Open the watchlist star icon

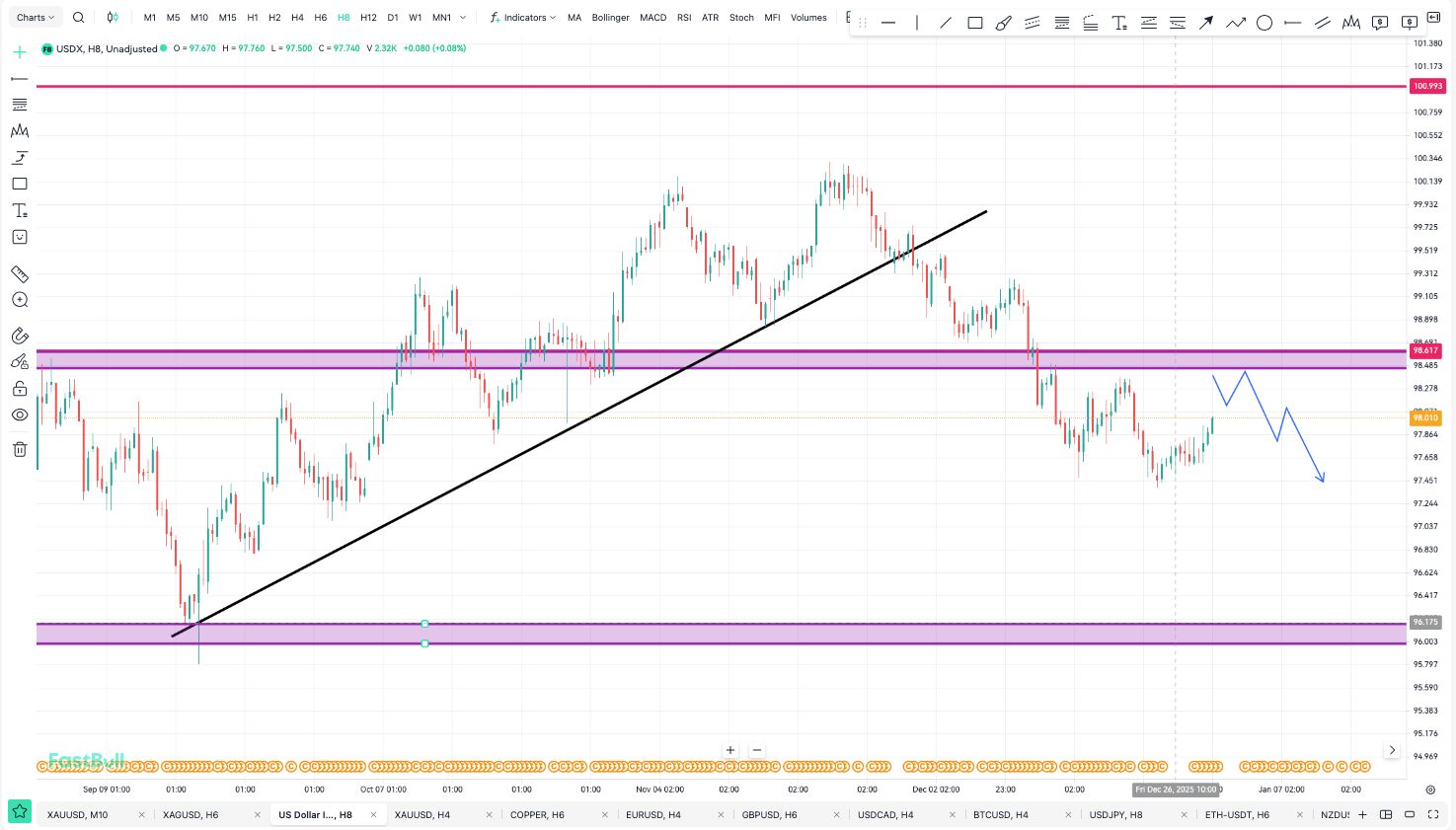20,812
